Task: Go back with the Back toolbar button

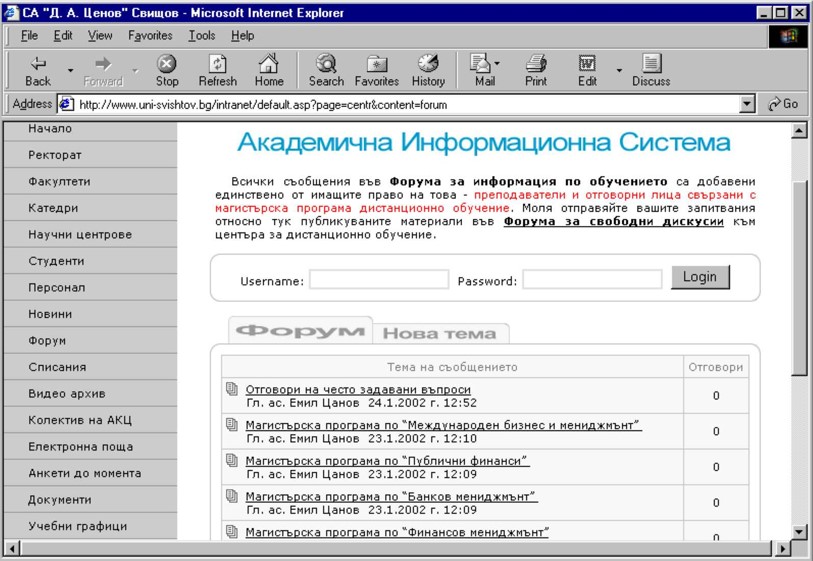Action: click(38, 71)
